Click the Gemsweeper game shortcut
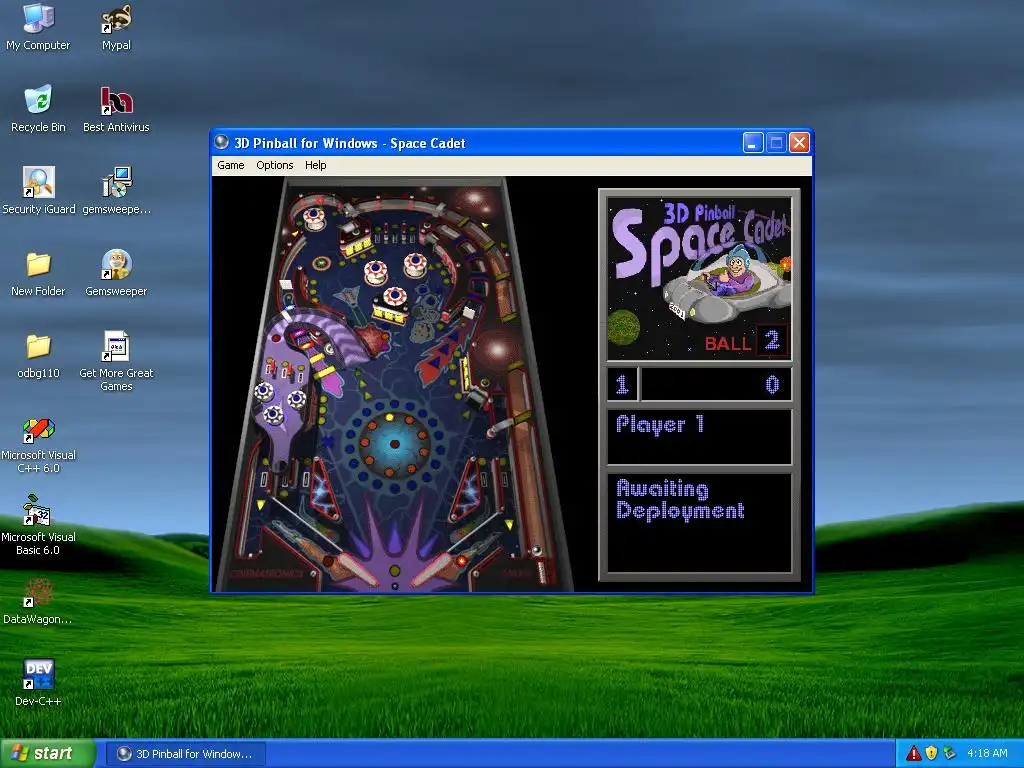 [x=116, y=272]
